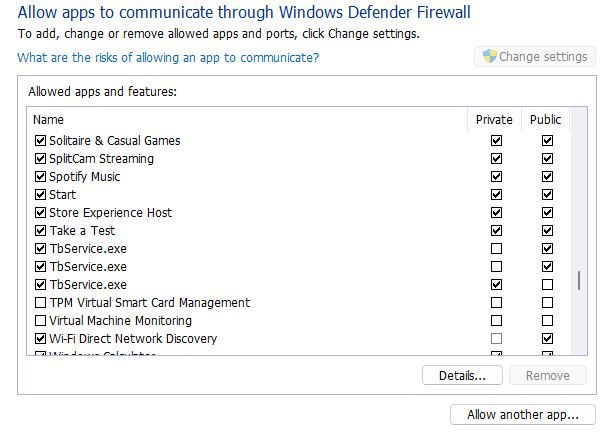
Task: Open the risks of allowing an app link
Action: (x=168, y=58)
